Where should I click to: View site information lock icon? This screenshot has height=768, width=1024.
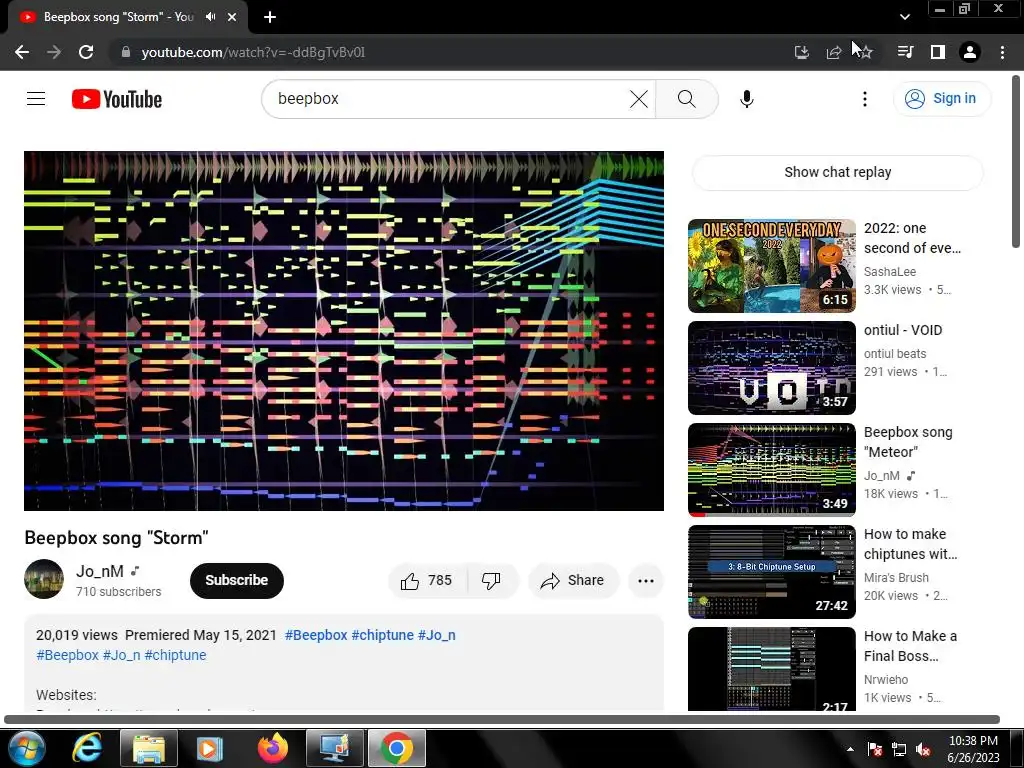coord(126,52)
